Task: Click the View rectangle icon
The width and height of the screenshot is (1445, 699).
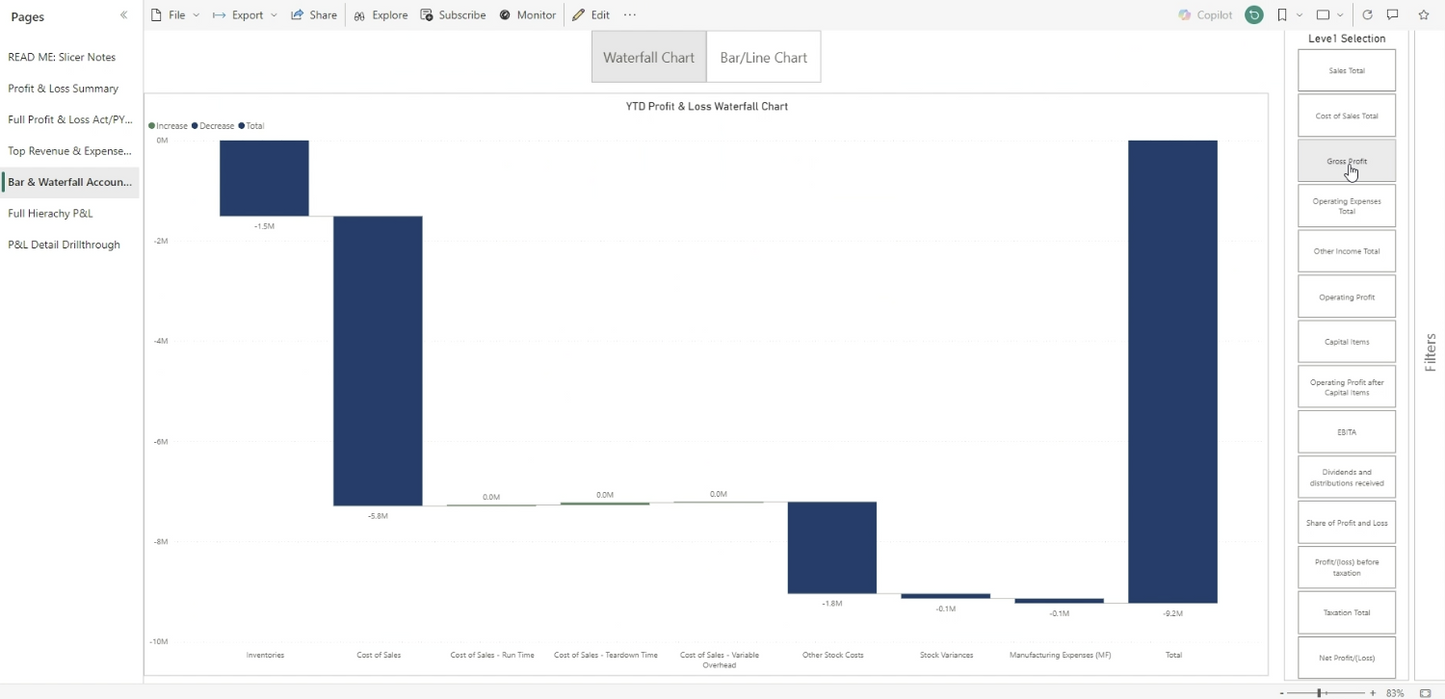Action: coord(1323,15)
